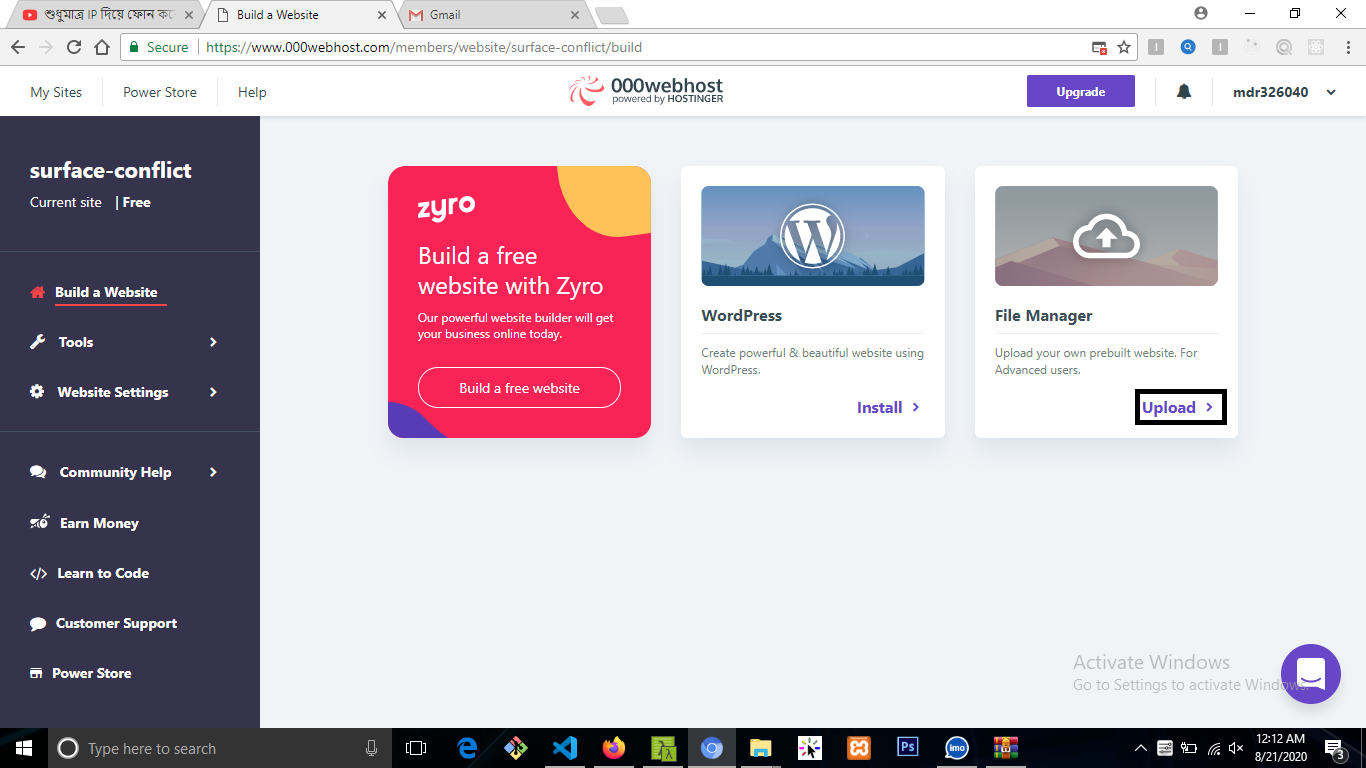Click the WordPress Install link
1366x768 pixels.
pos(889,407)
